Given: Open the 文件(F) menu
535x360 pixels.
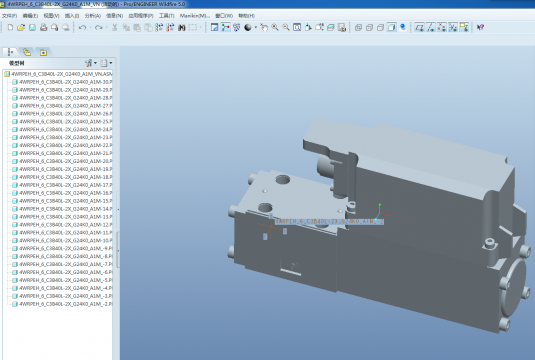Looking at the screenshot, I should click(10, 16).
